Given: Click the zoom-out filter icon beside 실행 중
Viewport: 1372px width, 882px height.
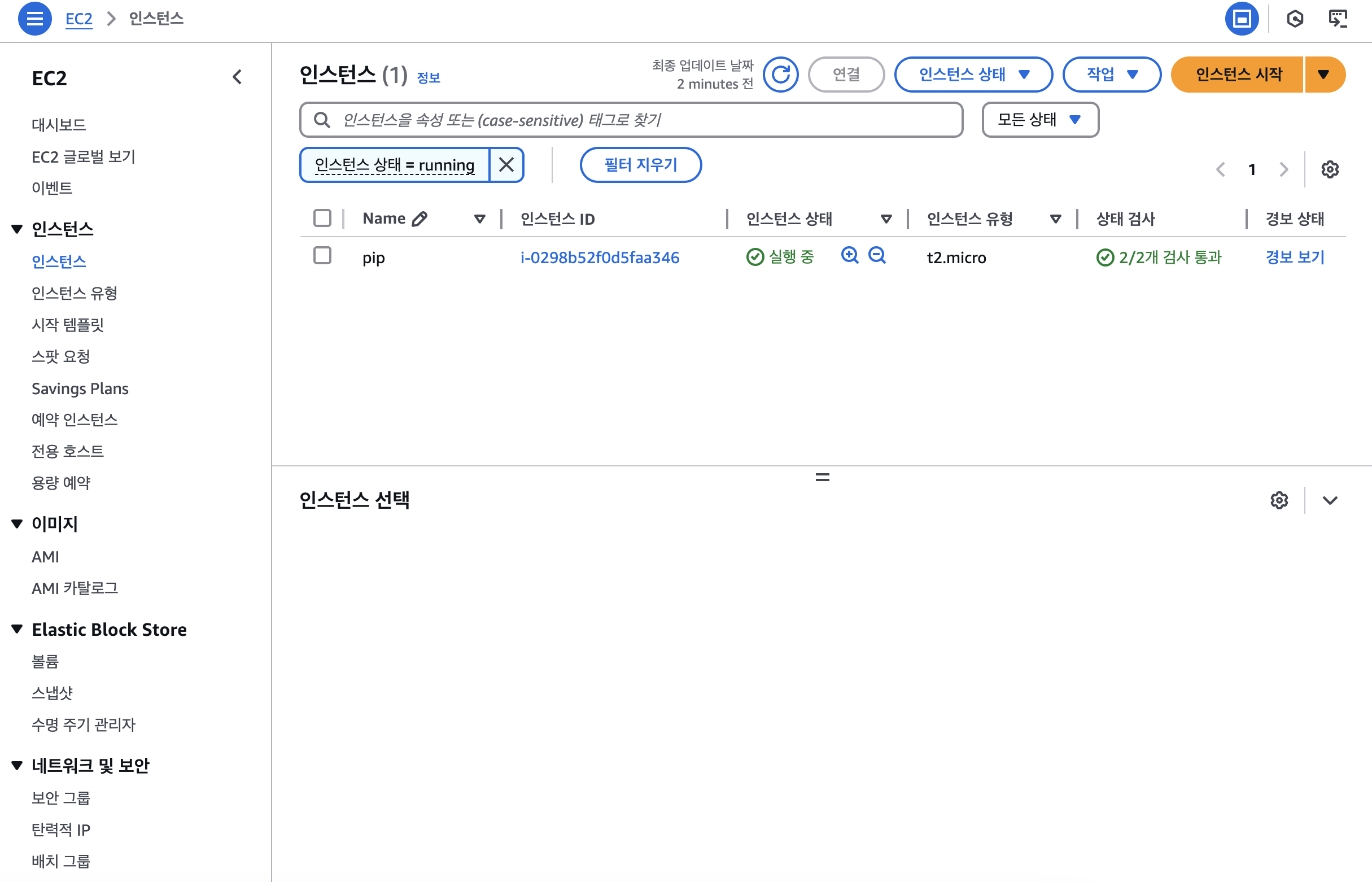Looking at the screenshot, I should click(x=877, y=255).
